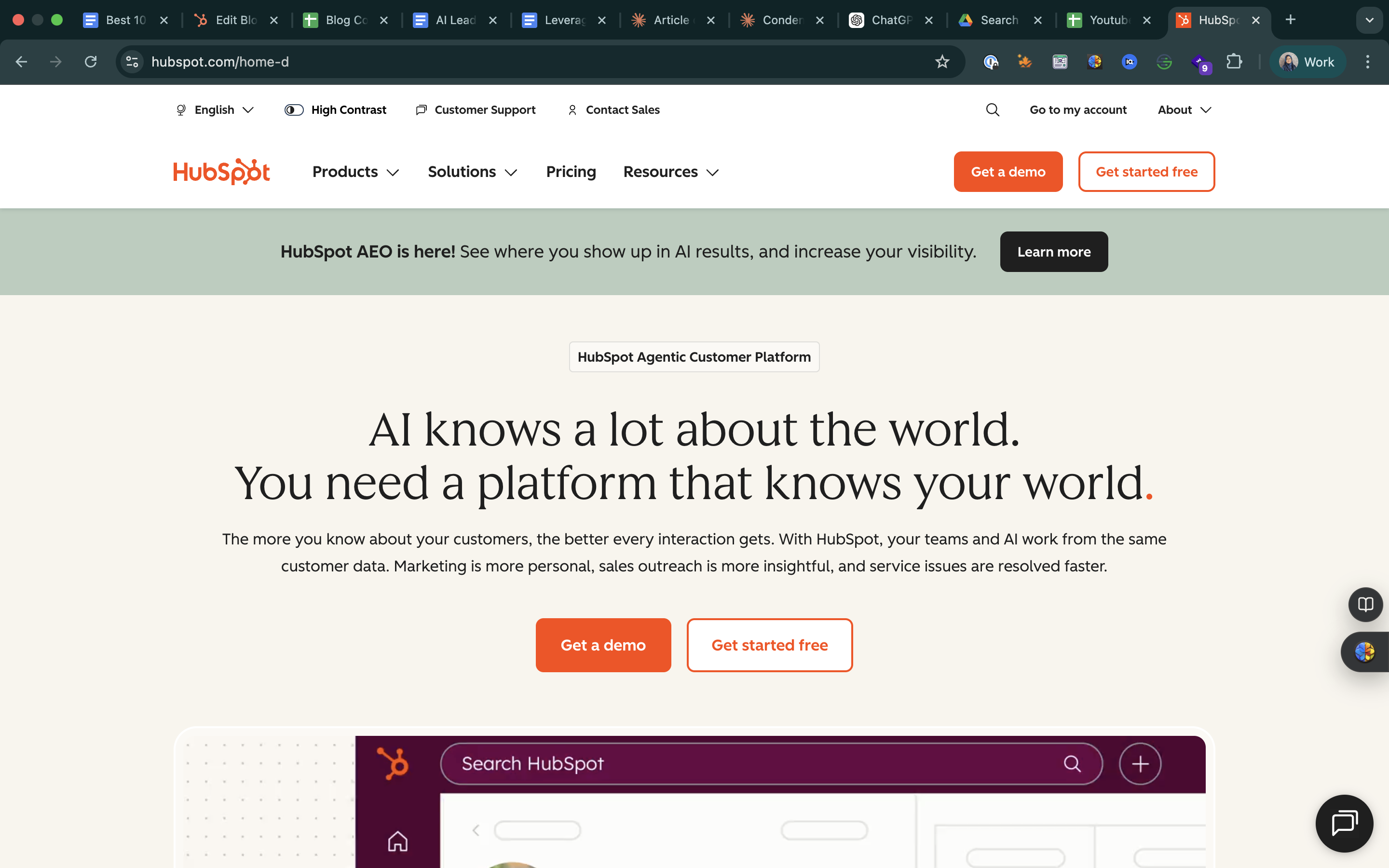1389x868 pixels.
Task: Expand the Products dropdown
Action: click(354, 172)
